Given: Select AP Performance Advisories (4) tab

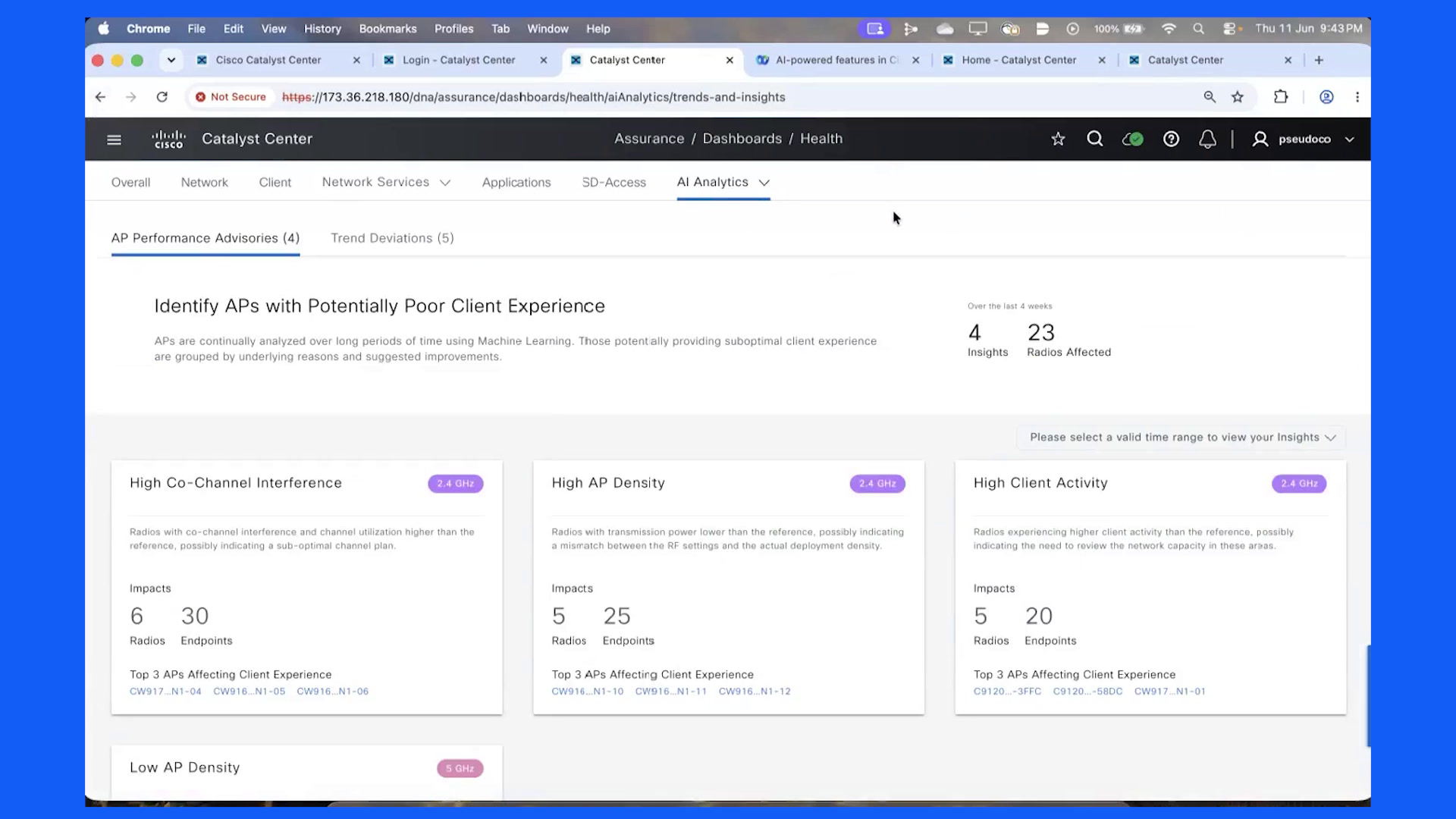Looking at the screenshot, I should [206, 238].
